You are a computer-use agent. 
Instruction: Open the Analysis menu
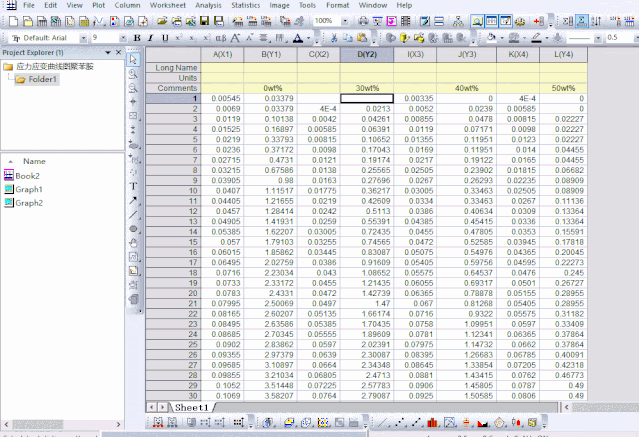(x=208, y=5)
